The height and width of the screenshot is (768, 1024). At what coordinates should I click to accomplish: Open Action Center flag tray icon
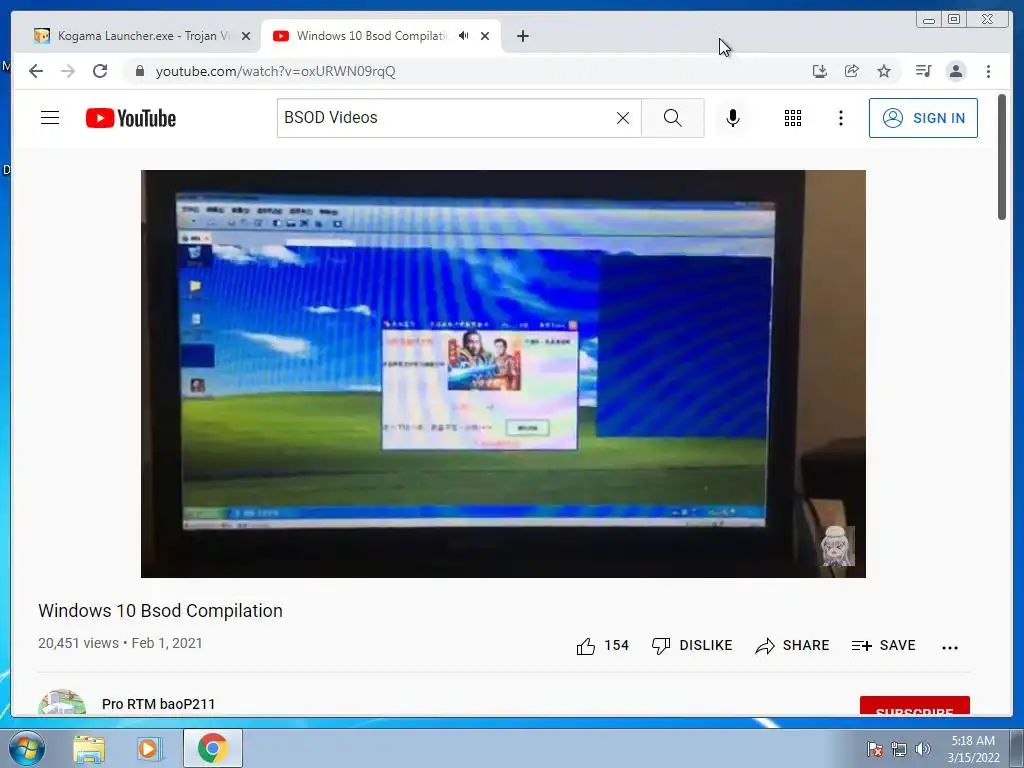pos(875,749)
